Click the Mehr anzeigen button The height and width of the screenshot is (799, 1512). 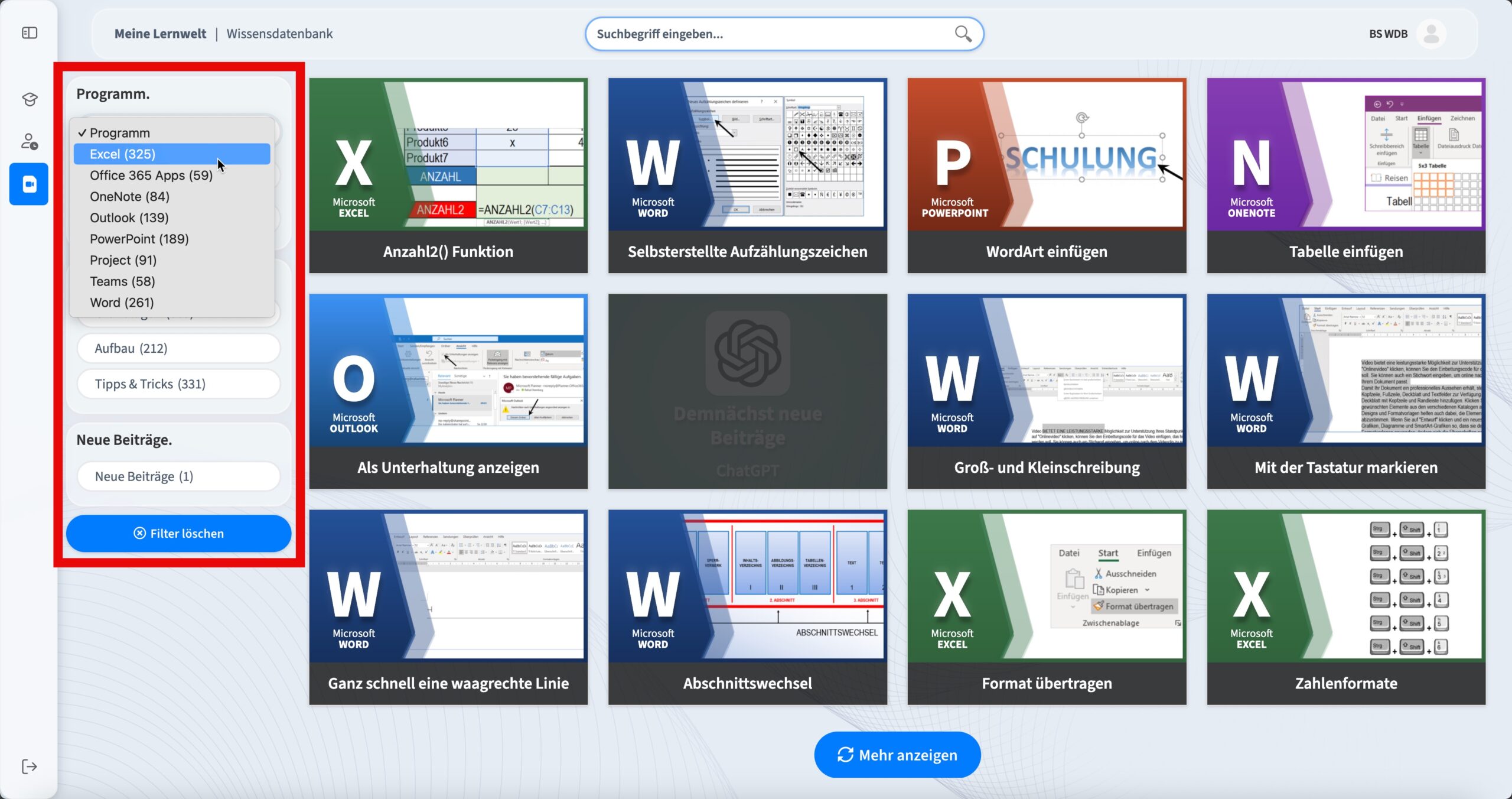[897, 755]
